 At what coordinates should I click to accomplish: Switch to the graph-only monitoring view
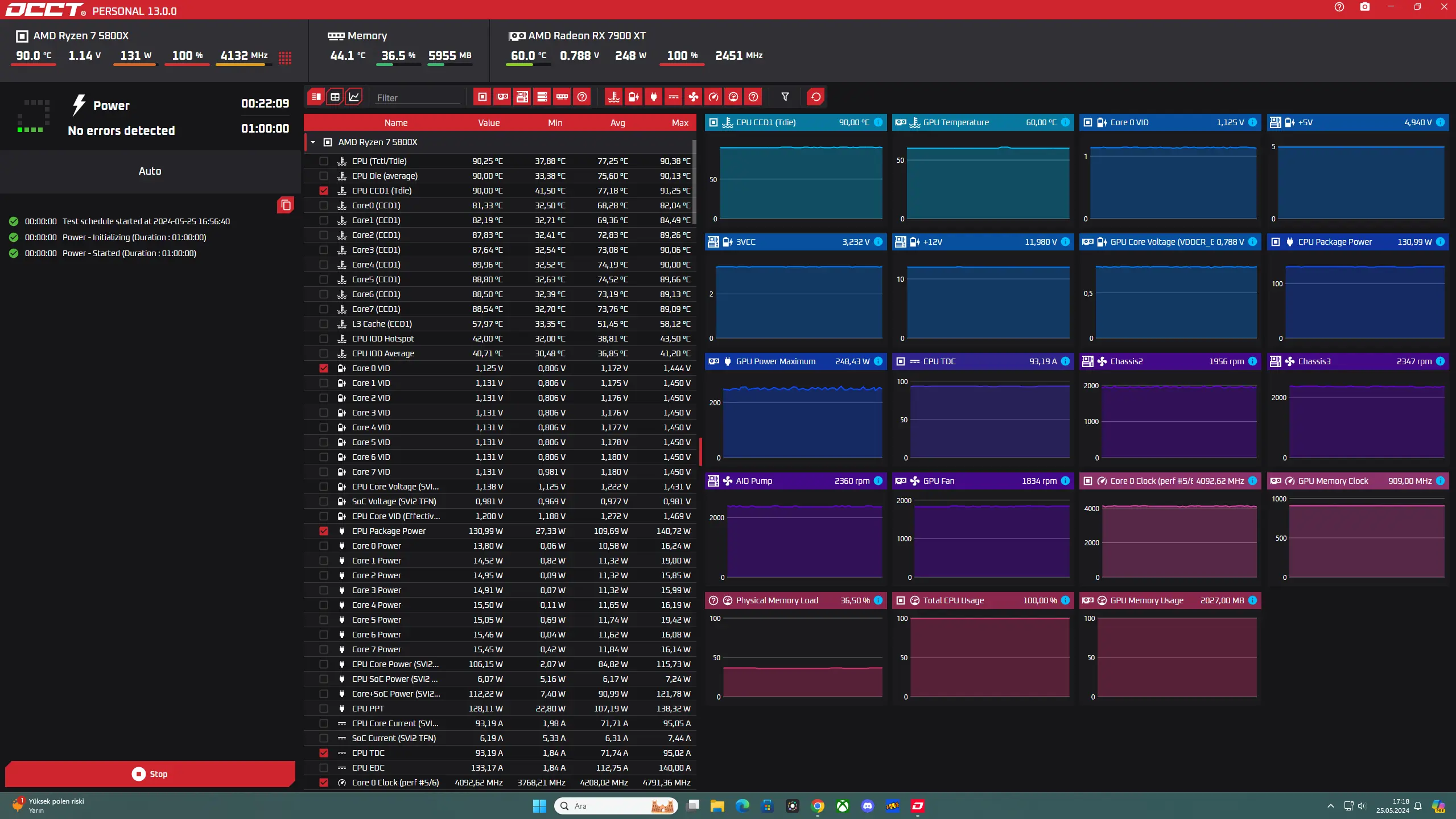(354, 97)
